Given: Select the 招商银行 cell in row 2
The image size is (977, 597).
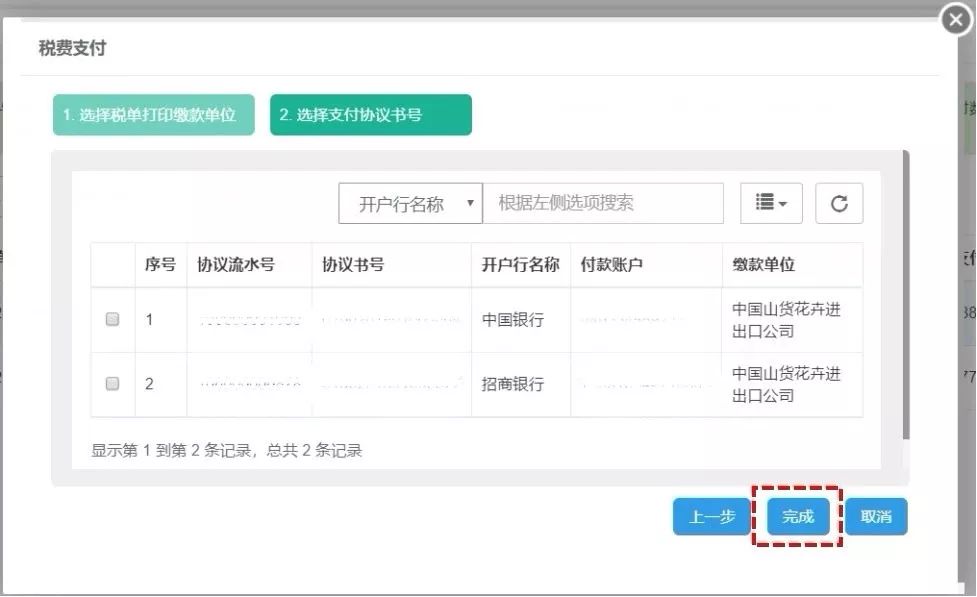Looking at the screenshot, I should [521, 384].
